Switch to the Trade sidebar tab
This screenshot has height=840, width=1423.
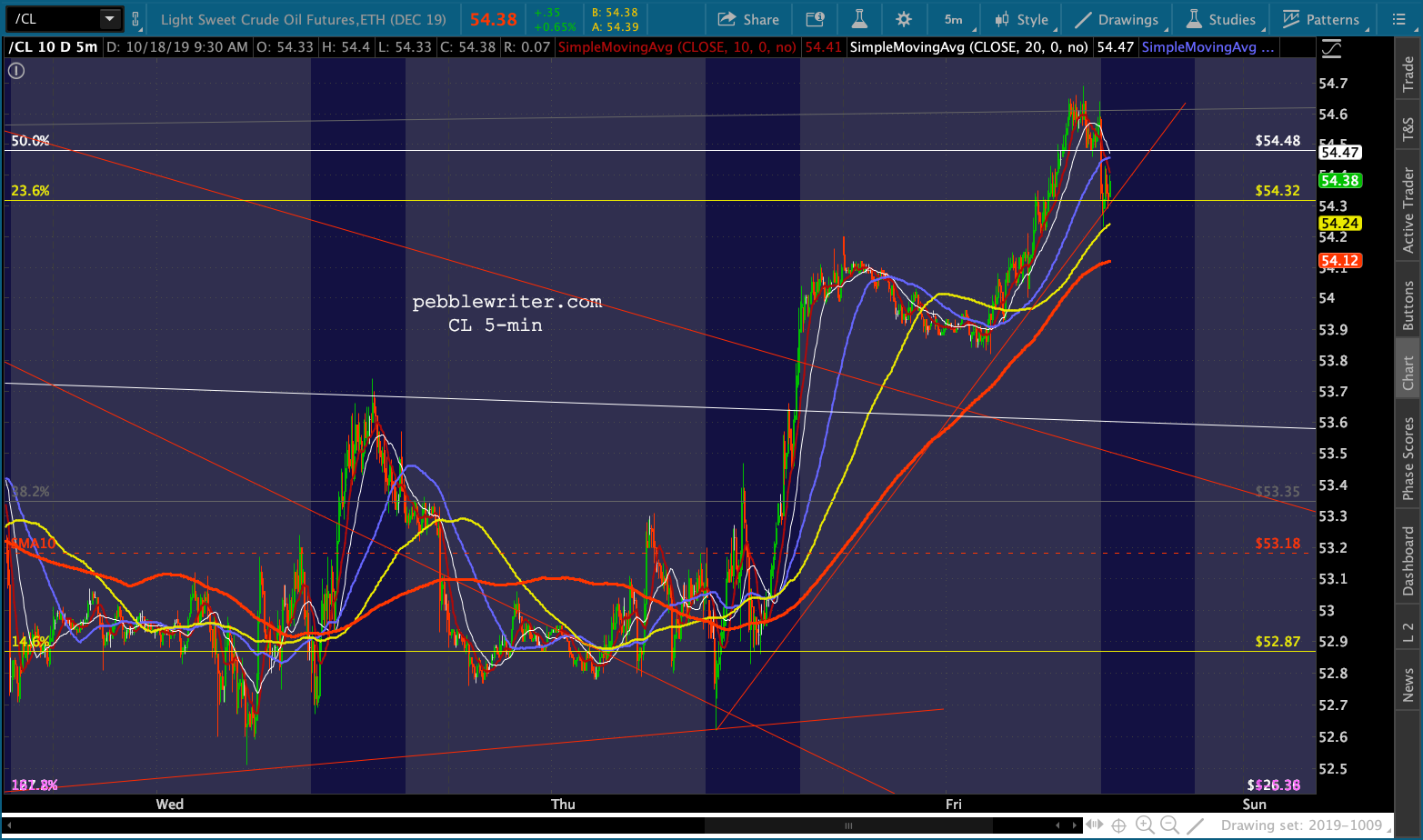coord(1408,75)
